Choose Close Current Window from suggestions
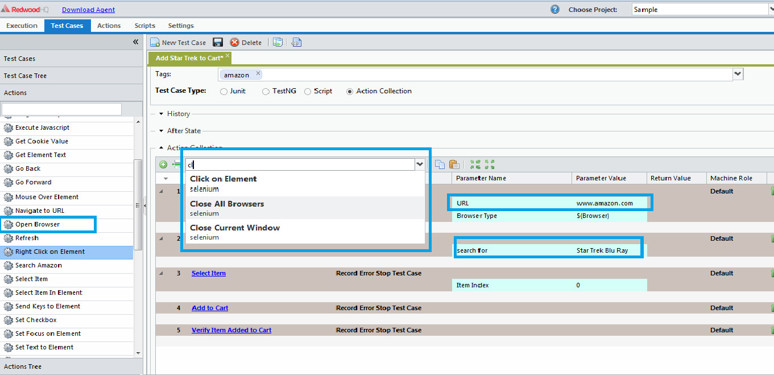Screen dimensions: 774x375 (305, 232)
